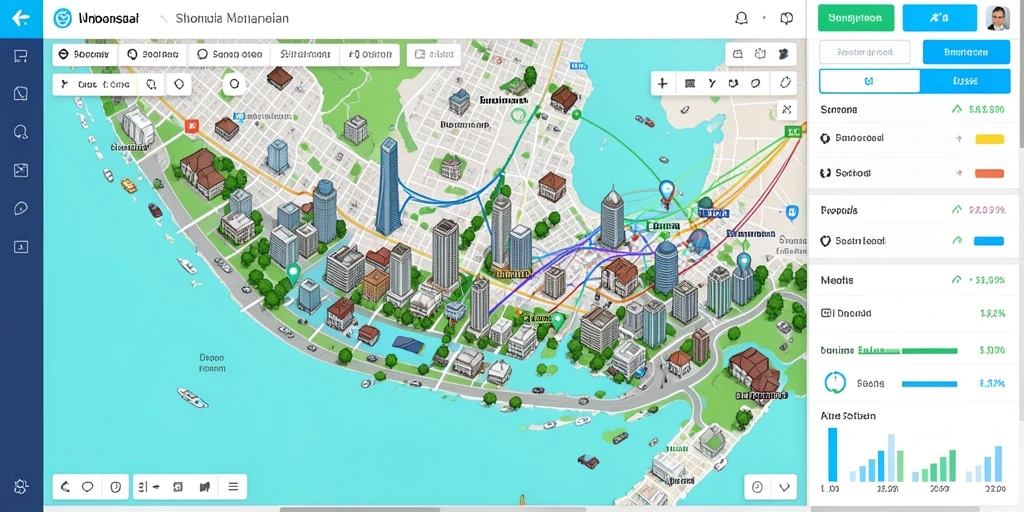Open the notification bell in header
This screenshot has height=512, width=1024.
741,18
